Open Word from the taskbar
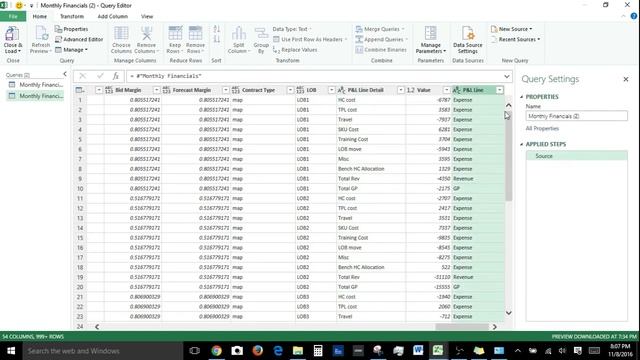 418,351
